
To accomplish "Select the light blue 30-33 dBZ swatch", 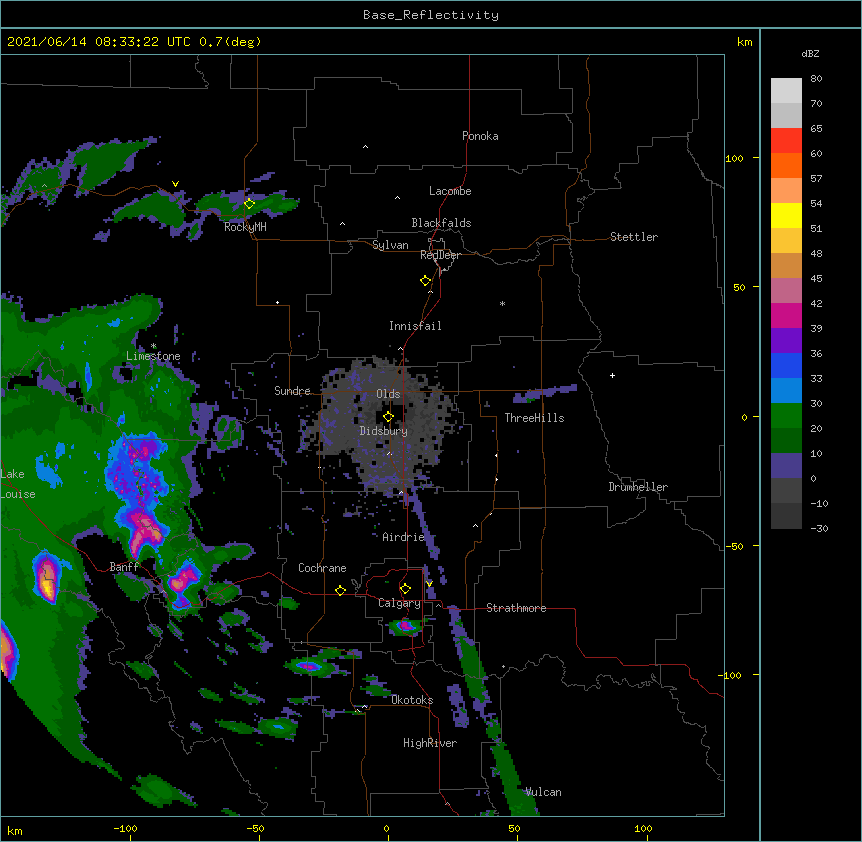I will click(786, 391).
